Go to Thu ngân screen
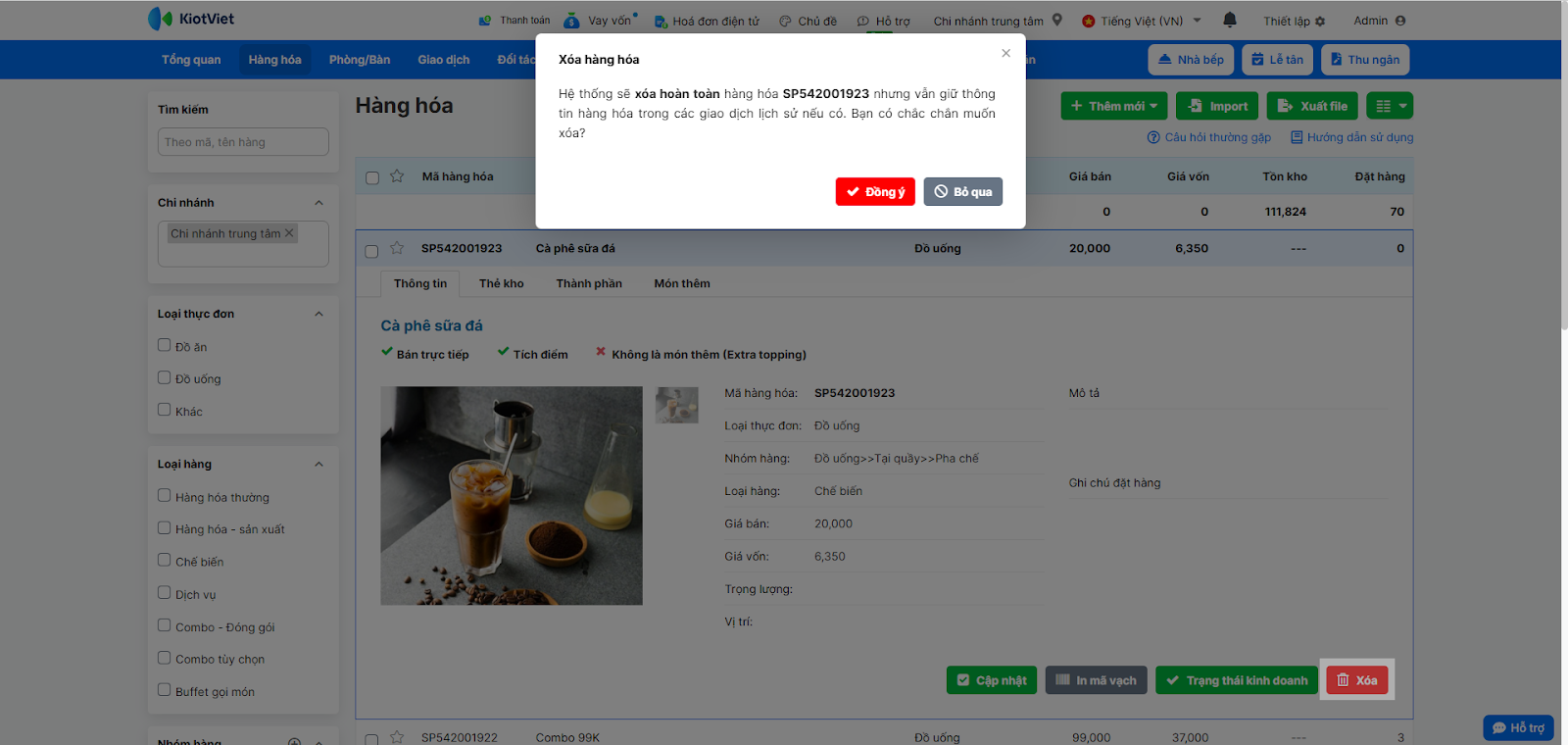Viewport: 1568px width, 745px height. [x=1365, y=60]
